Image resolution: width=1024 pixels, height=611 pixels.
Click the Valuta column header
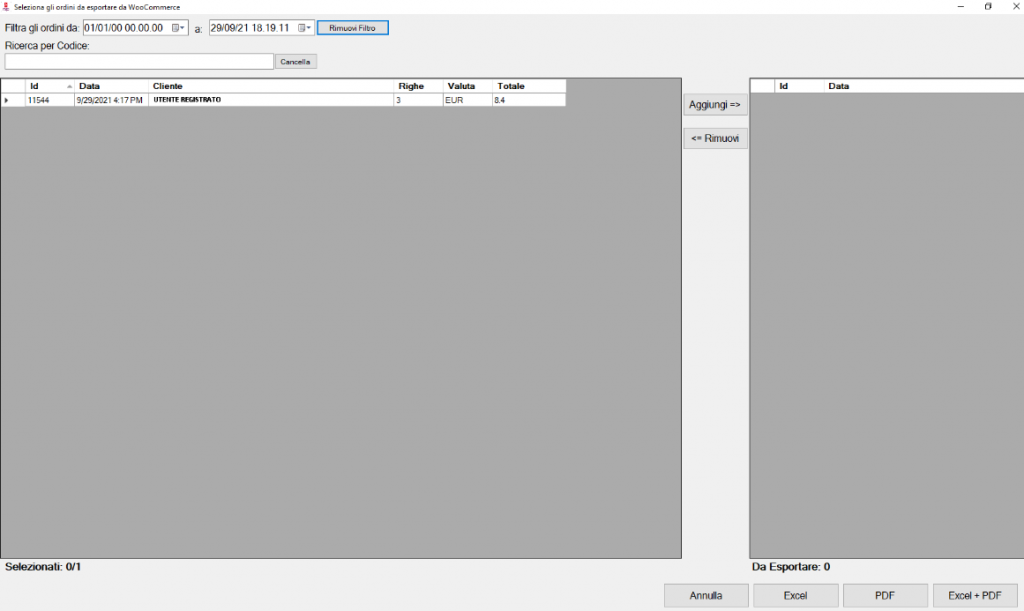(466, 86)
